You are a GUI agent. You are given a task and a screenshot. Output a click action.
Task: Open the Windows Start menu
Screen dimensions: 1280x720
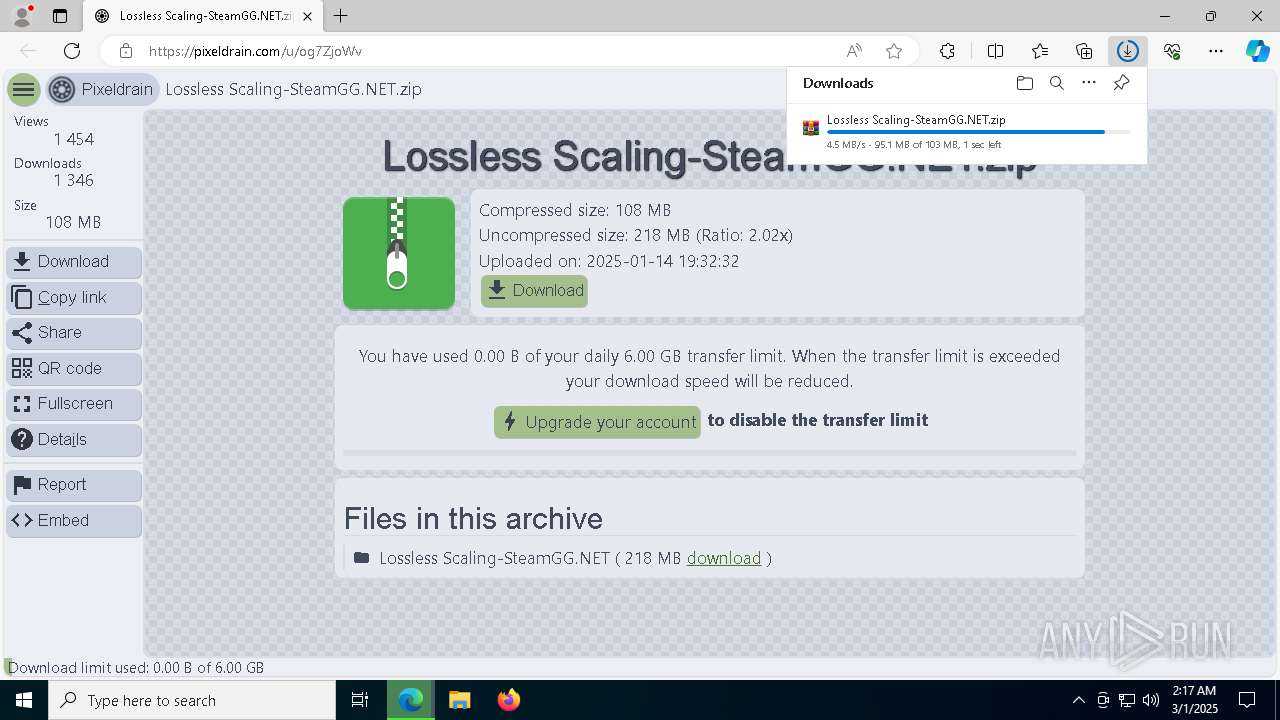point(24,700)
